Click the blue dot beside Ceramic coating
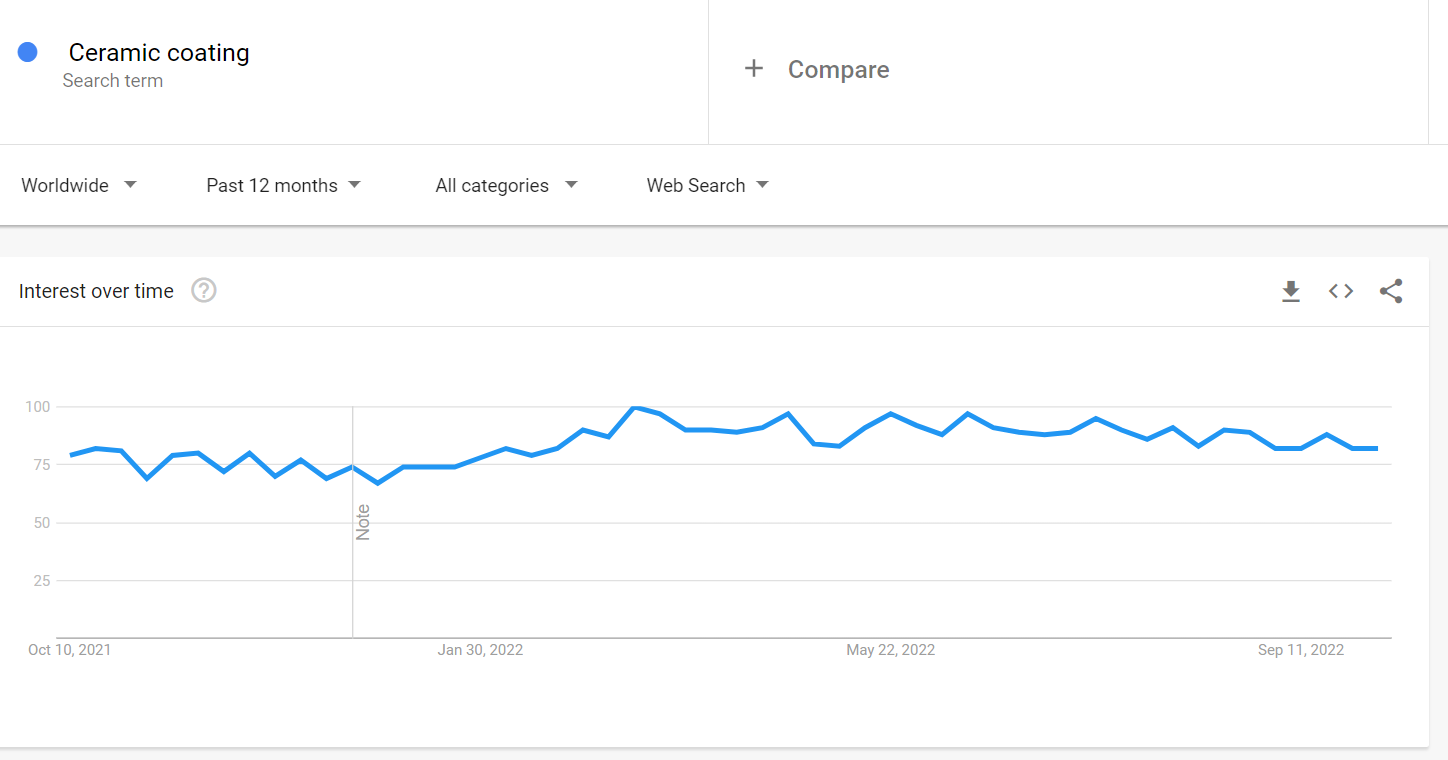This screenshot has height=760, width=1448. point(28,52)
